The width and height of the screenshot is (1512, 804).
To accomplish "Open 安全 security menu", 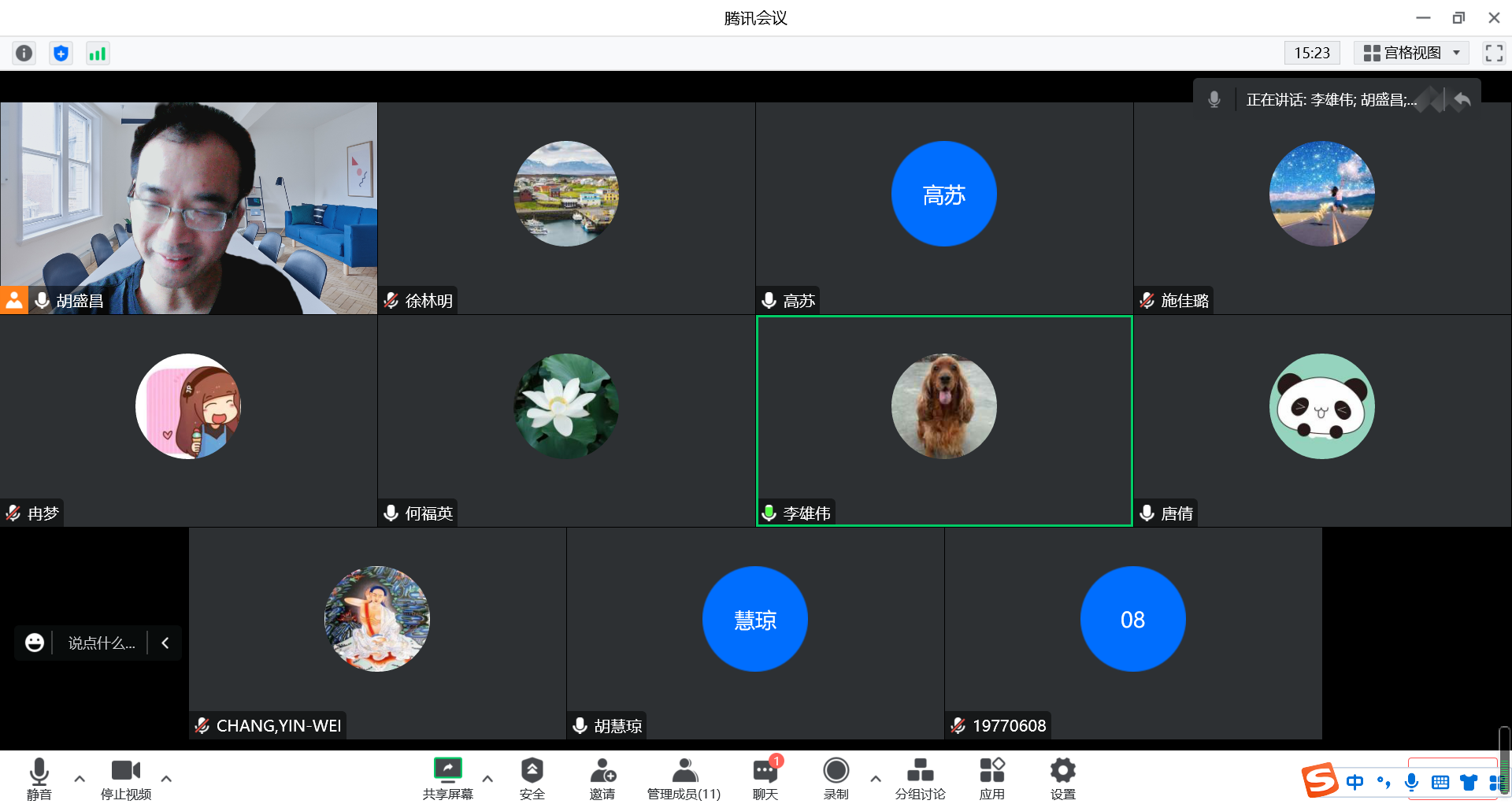I will click(532, 779).
